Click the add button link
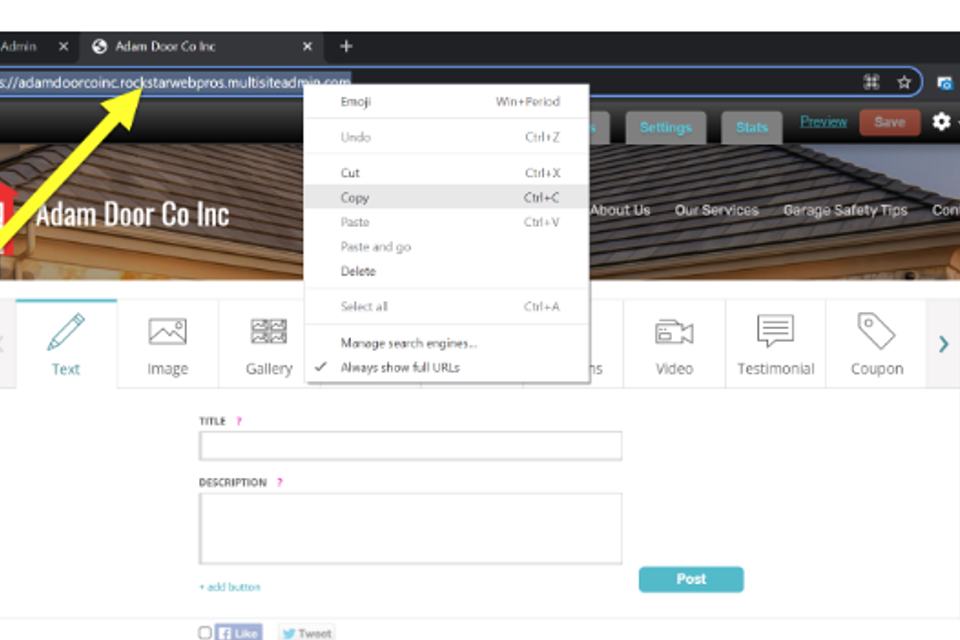960x640 pixels. [230, 587]
